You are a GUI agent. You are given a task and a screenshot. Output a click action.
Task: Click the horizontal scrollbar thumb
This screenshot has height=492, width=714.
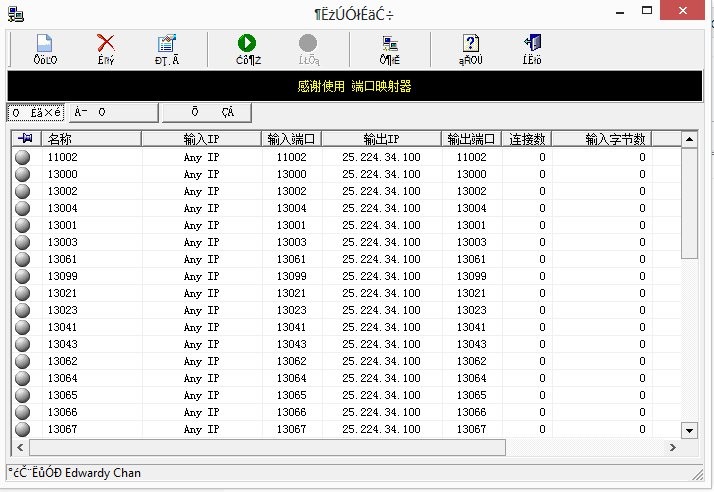tap(267, 447)
